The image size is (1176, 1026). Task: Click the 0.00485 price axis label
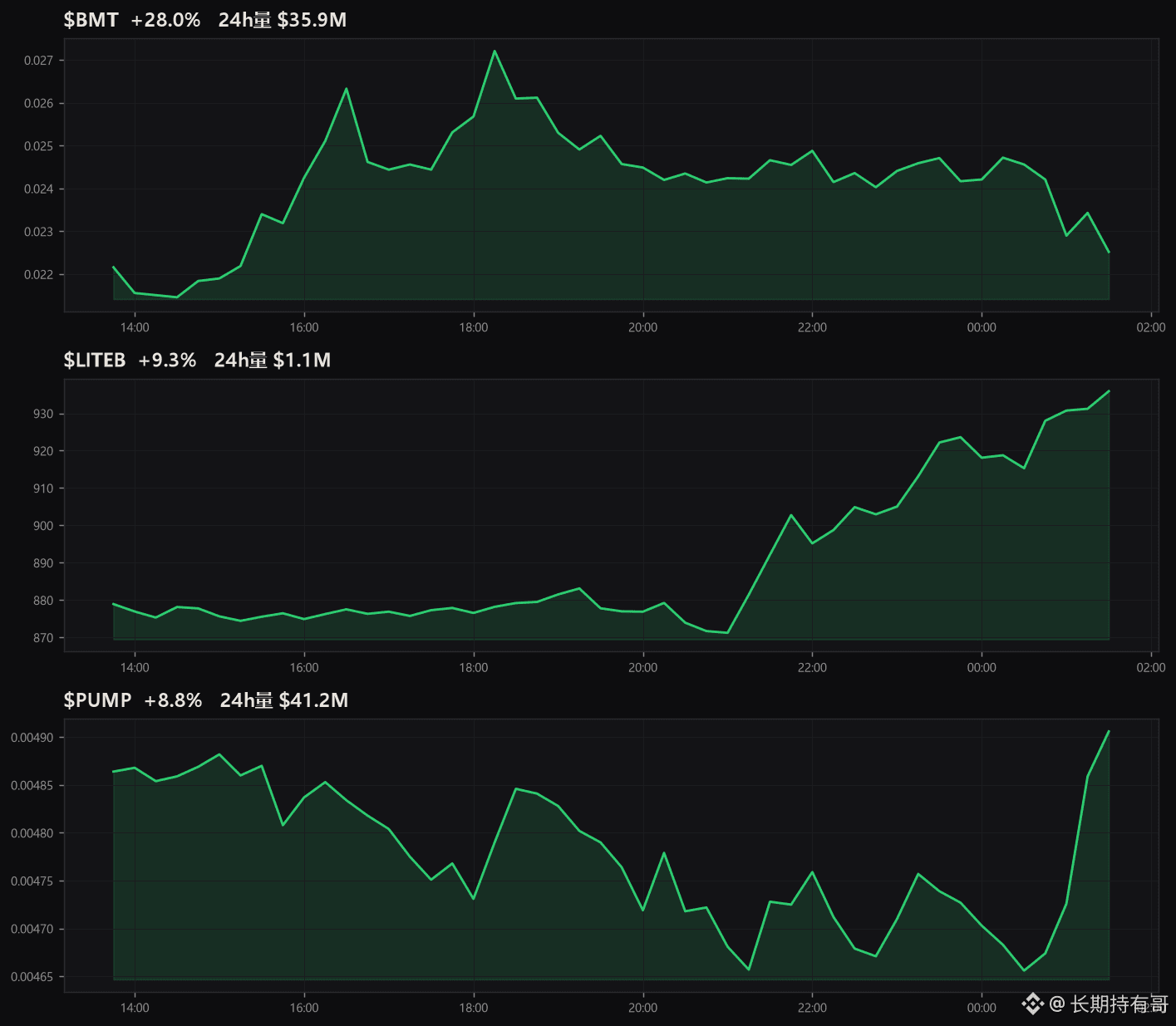click(x=32, y=786)
